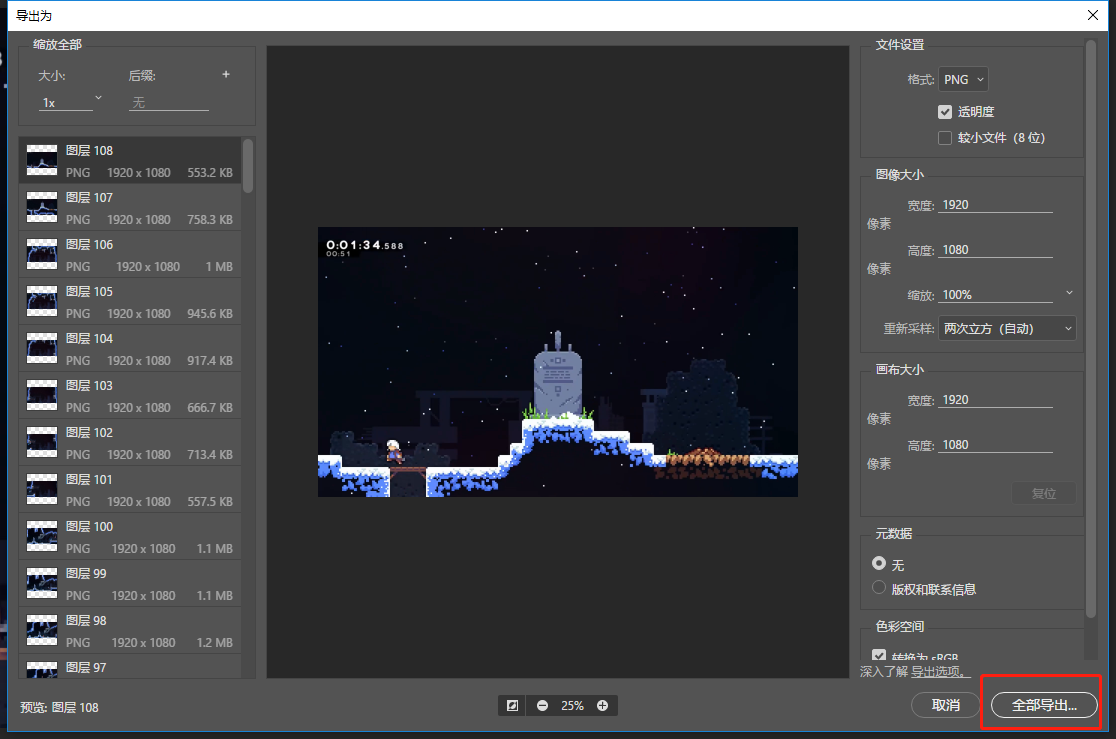Select the 图层 101 thumbnail
The width and height of the screenshot is (1116, 739).
[42, 489]
